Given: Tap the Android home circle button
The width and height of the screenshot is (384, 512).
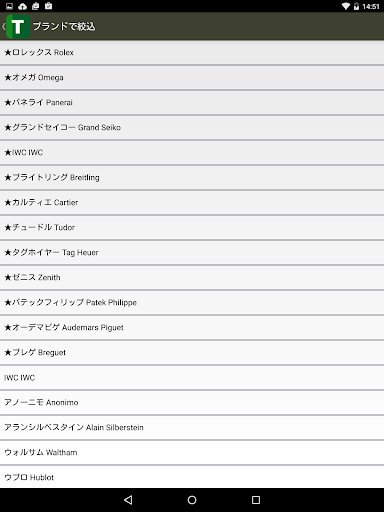Looking at the screenshot, I should click(x=192, y=500).
